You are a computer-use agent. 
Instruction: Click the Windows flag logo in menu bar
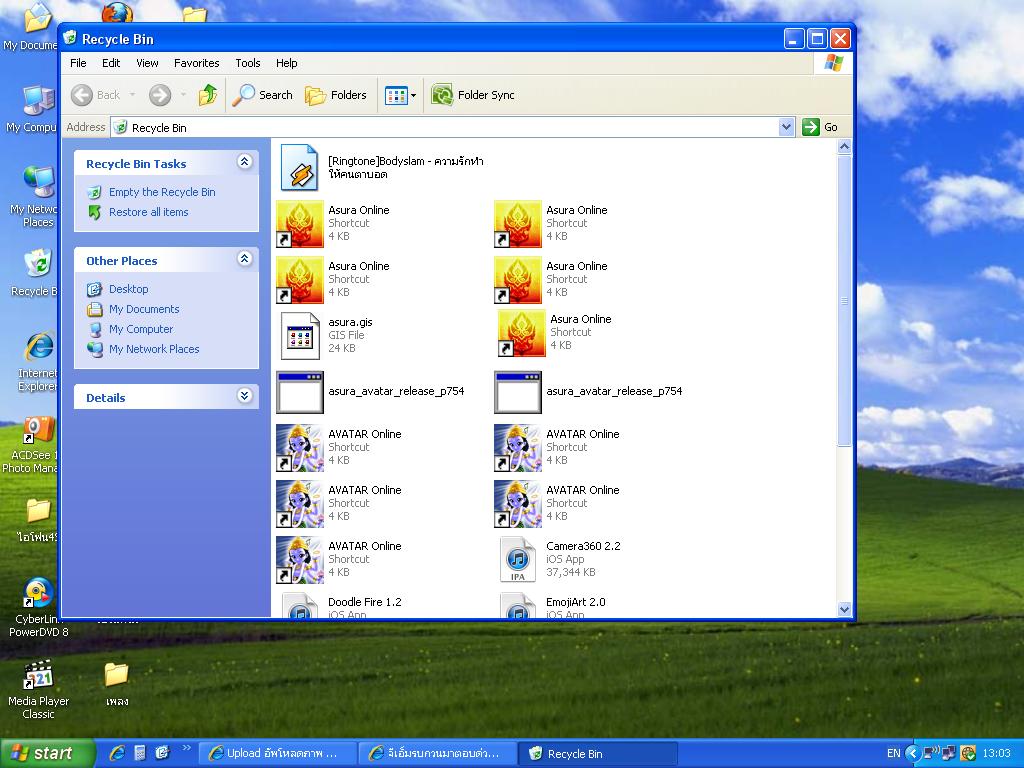tap(833, 63)
